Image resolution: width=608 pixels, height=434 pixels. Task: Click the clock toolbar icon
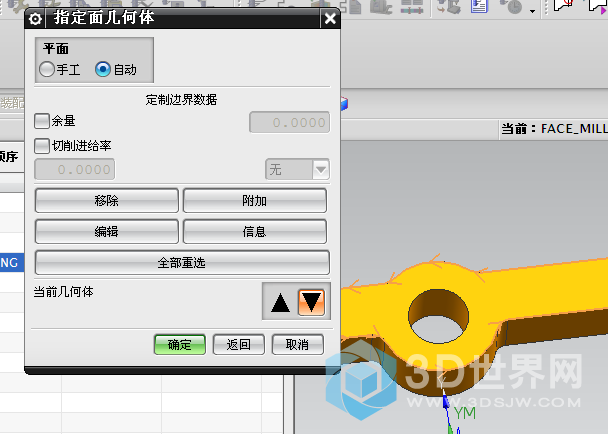point(512,6)
